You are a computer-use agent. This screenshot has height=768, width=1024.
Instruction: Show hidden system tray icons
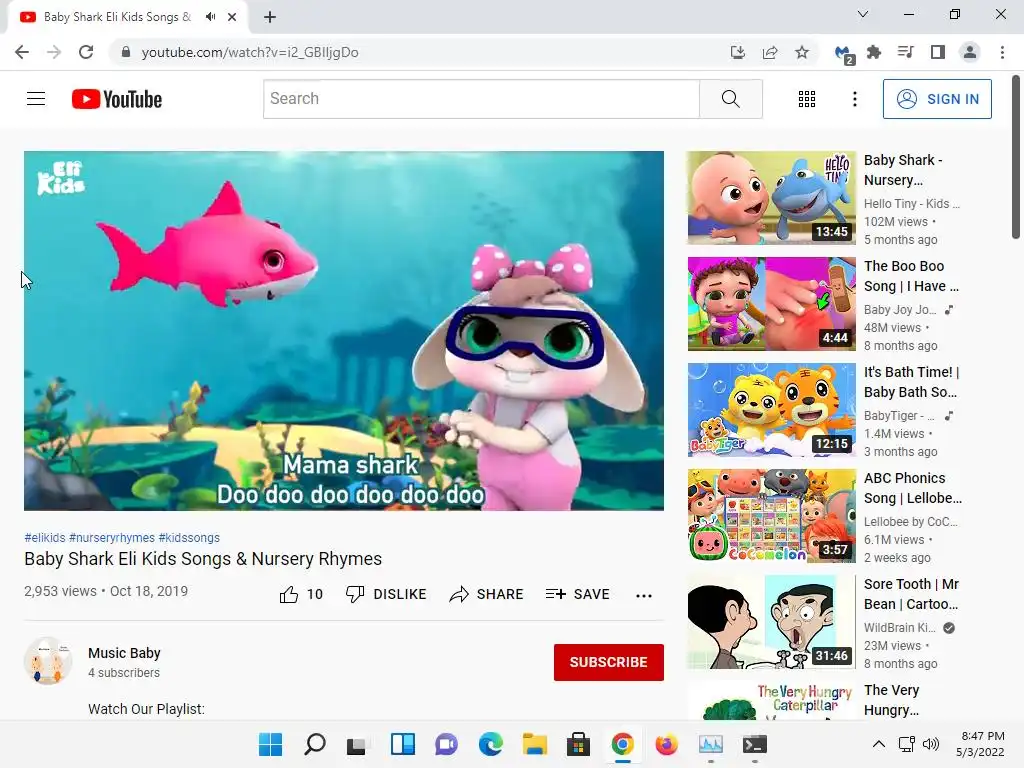pyautogui.click(x=879, y=744)
